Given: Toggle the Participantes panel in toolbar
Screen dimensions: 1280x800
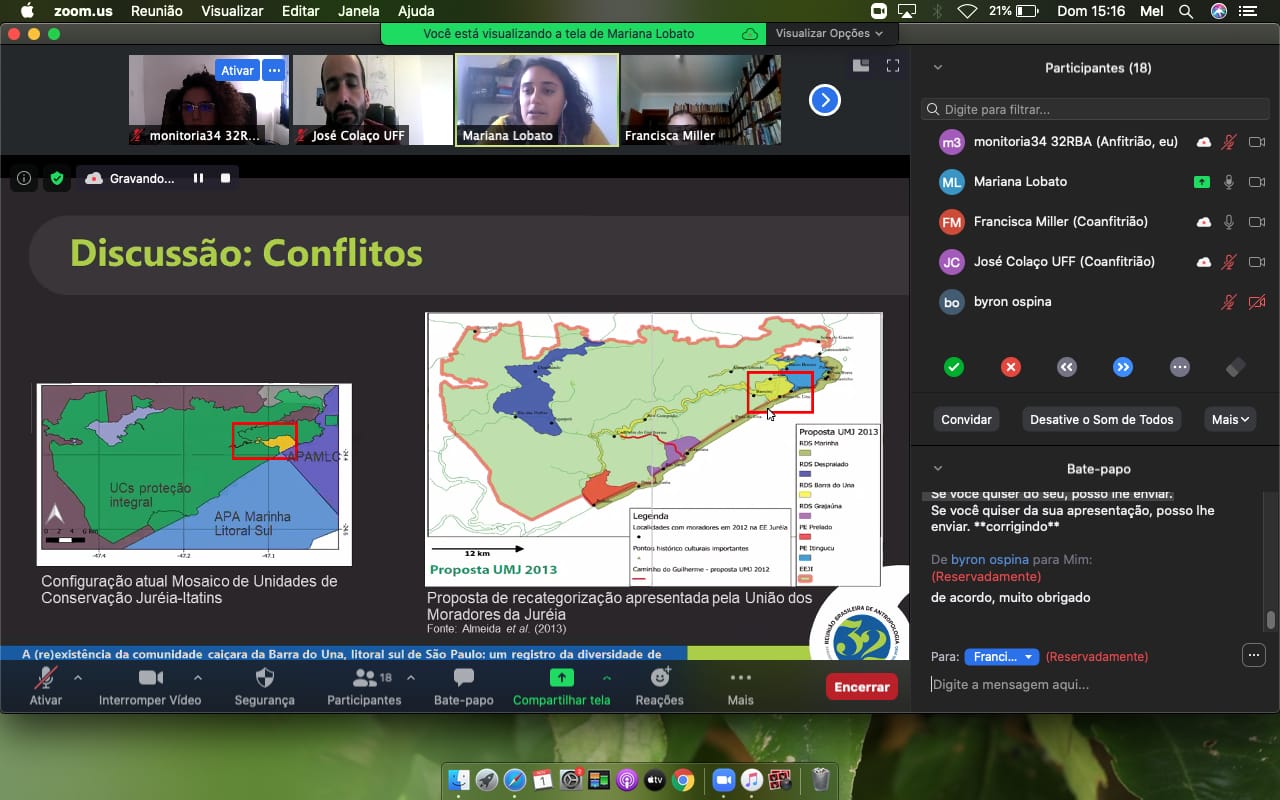Looking at the screenshot, I should point(364,685).
